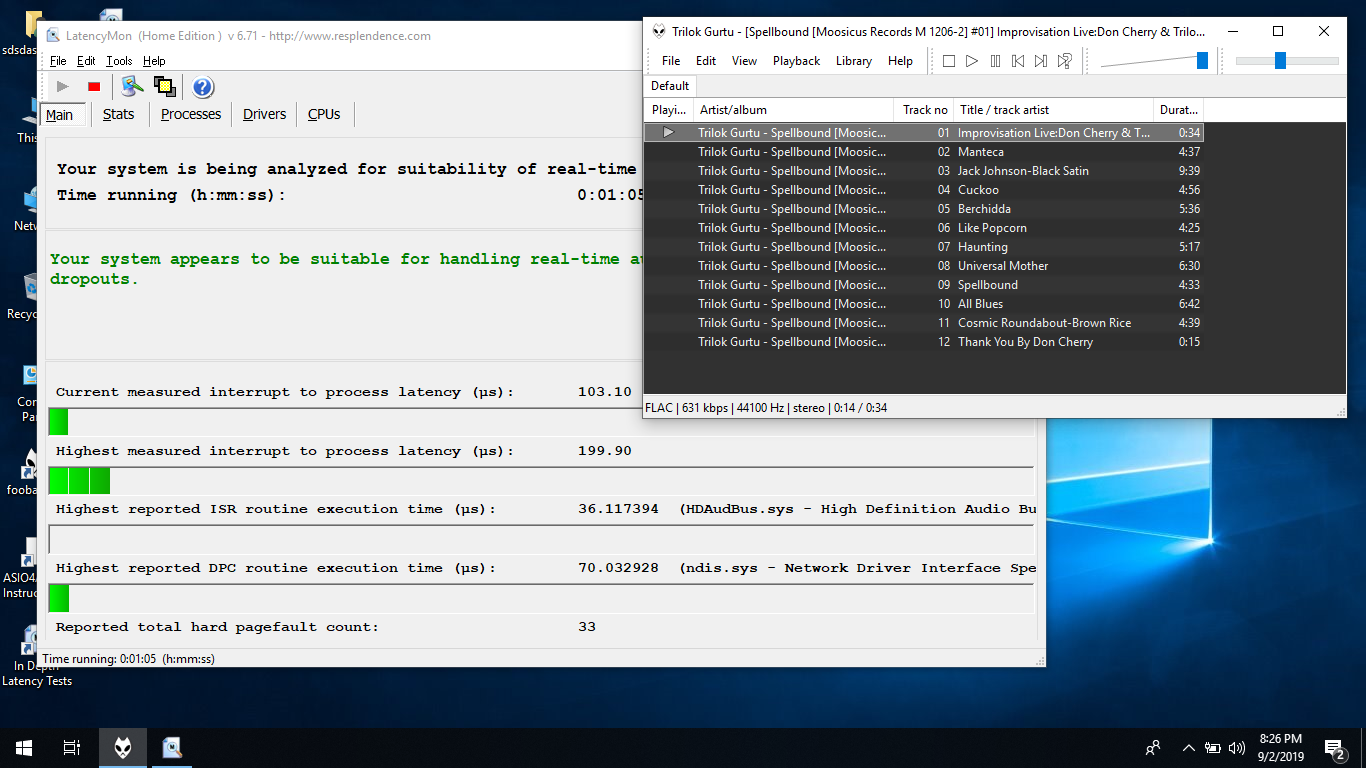Open the People icon in the system tray

pos(1153,747)
